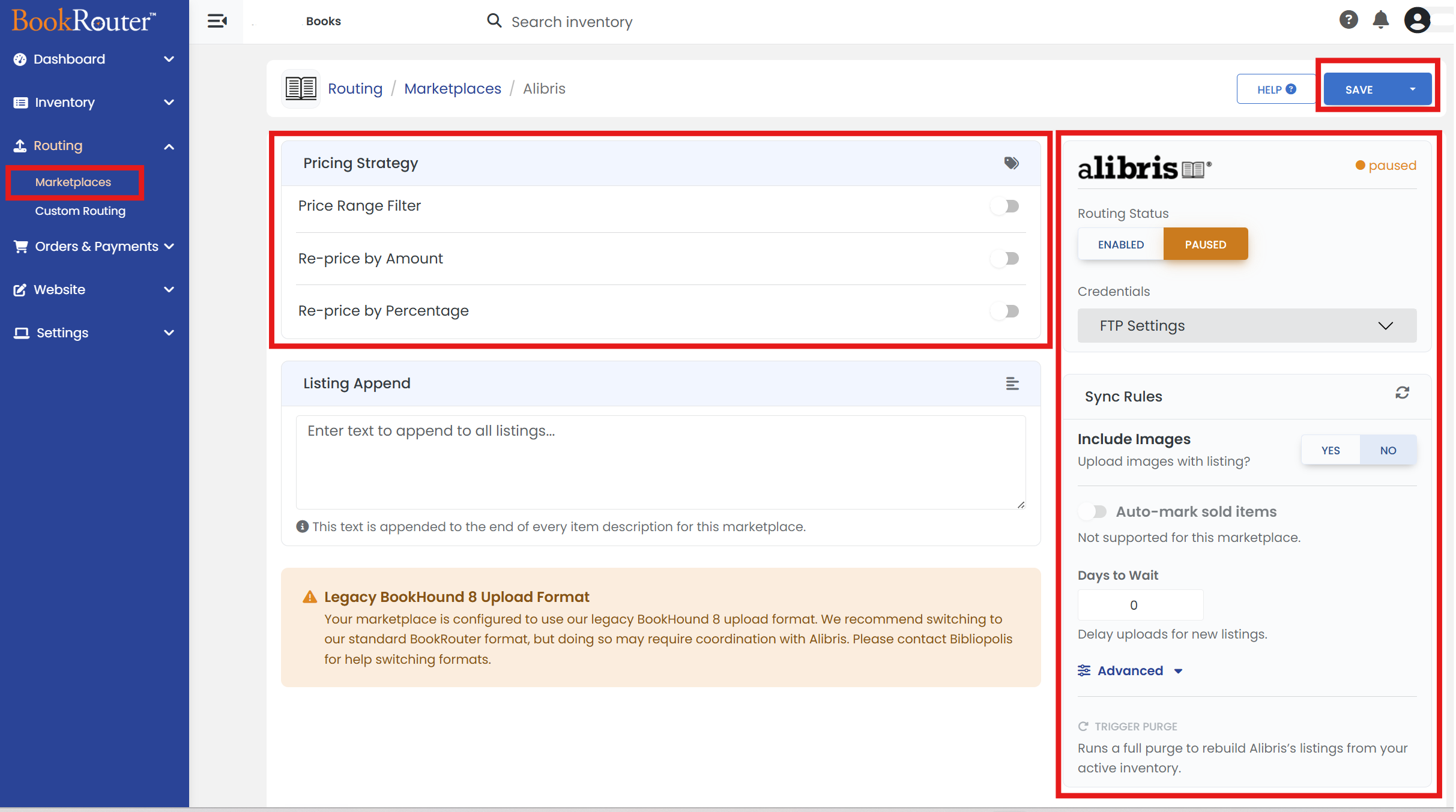Expand the Settings sidebar section

[x=169, y=333]
